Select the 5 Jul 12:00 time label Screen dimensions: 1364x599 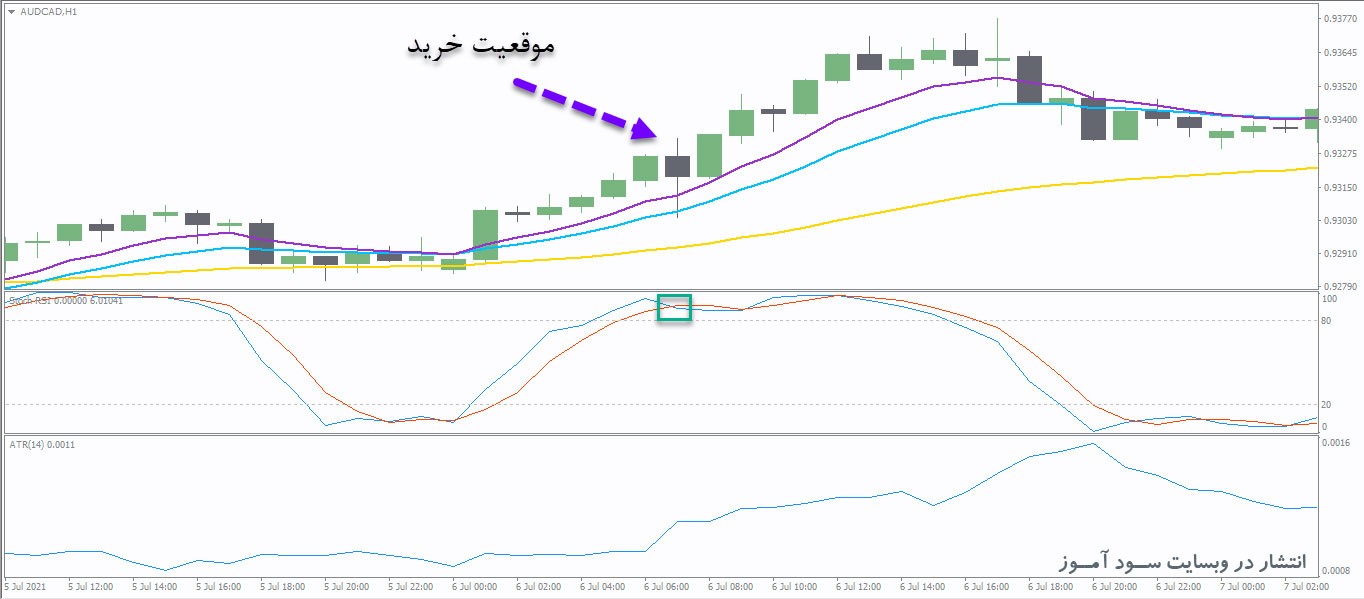click(90, 586)
